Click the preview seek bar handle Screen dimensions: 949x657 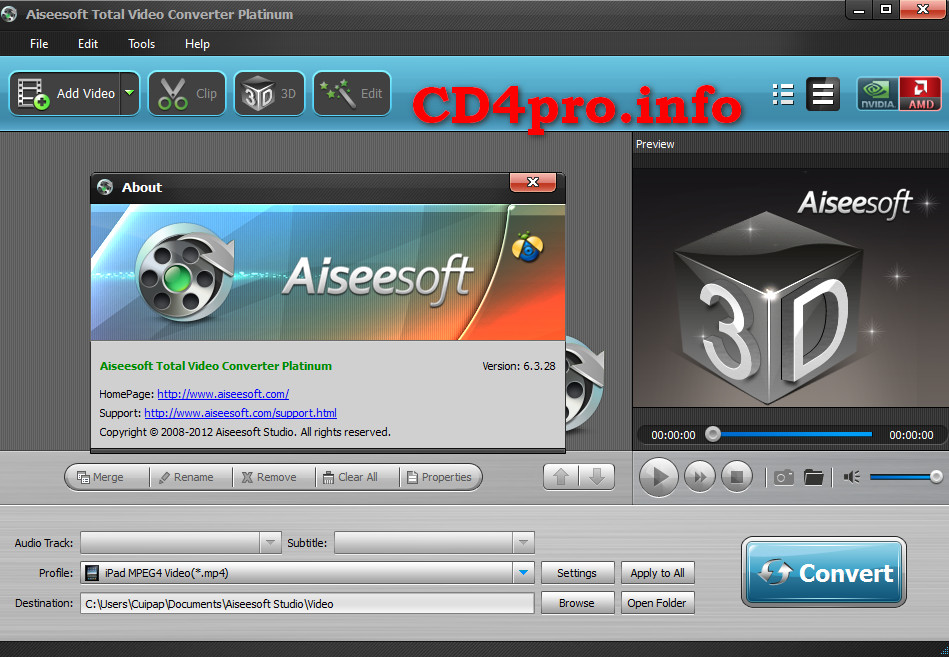point(713,434)
